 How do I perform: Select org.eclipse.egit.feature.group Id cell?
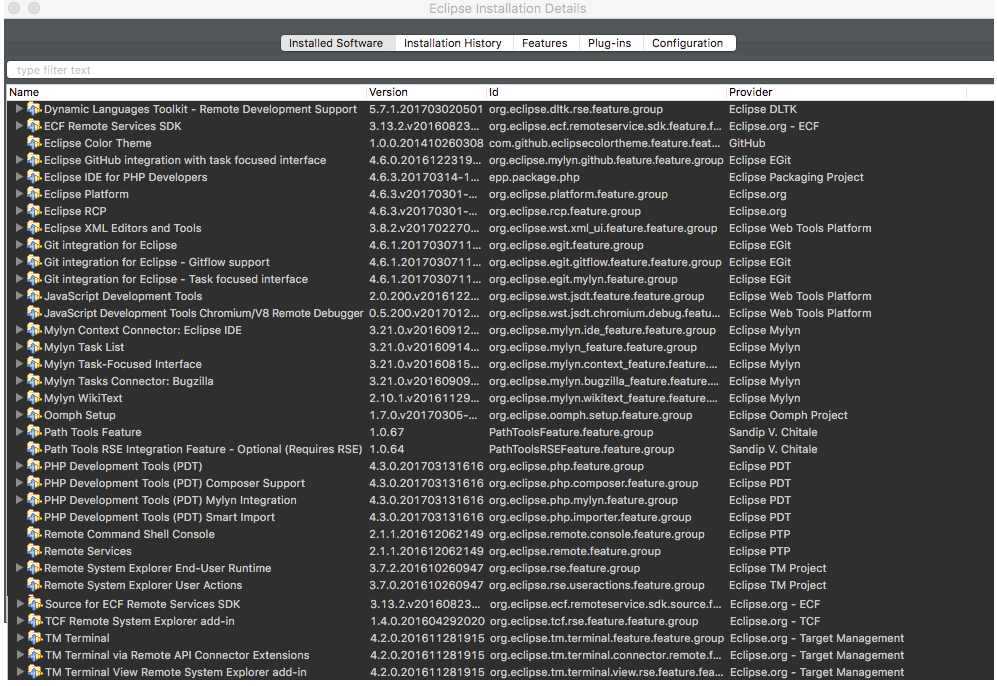[x=566, y=245]
